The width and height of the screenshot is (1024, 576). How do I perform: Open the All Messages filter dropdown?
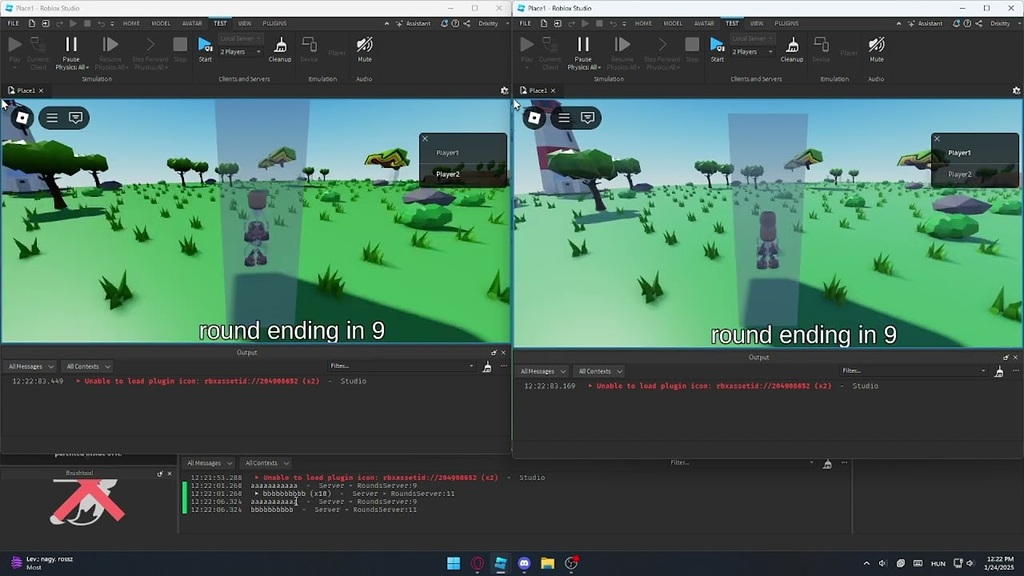pos(28,366)
